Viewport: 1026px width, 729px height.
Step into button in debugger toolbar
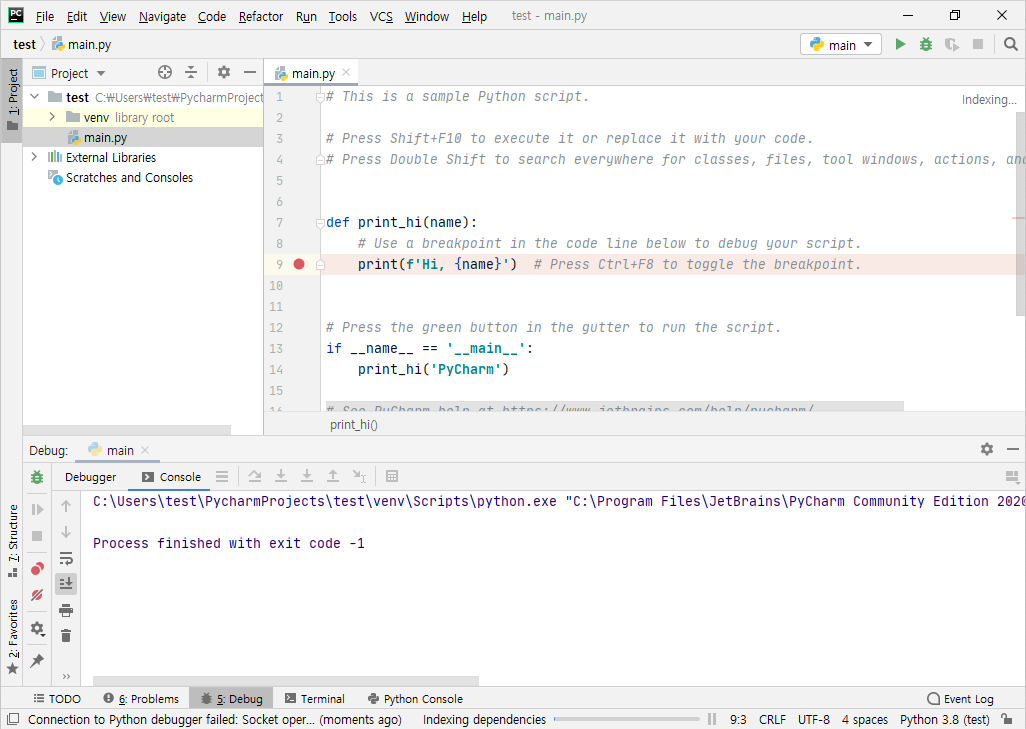click(x=281, y=476)
